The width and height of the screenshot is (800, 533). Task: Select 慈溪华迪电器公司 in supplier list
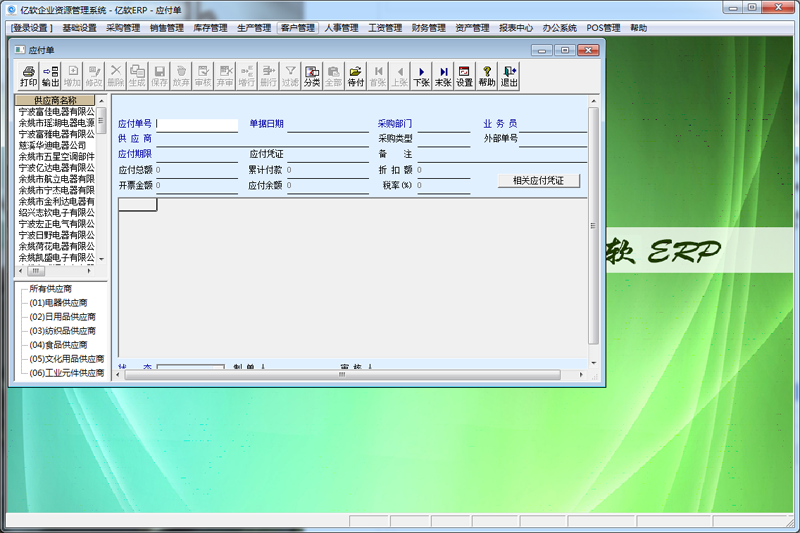point(52,145)
